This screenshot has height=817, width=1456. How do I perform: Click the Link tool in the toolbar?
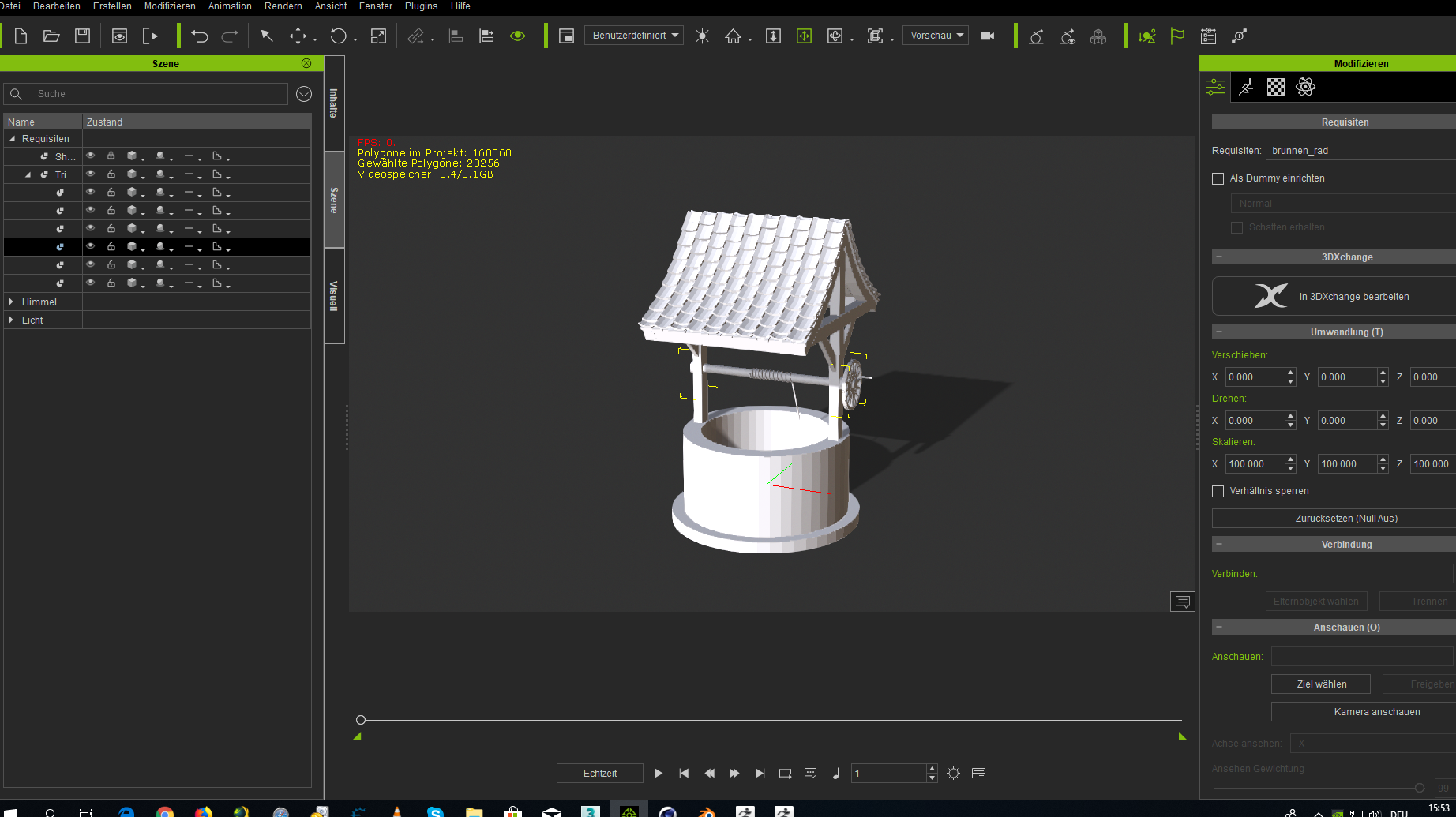(x=416, y=36)
